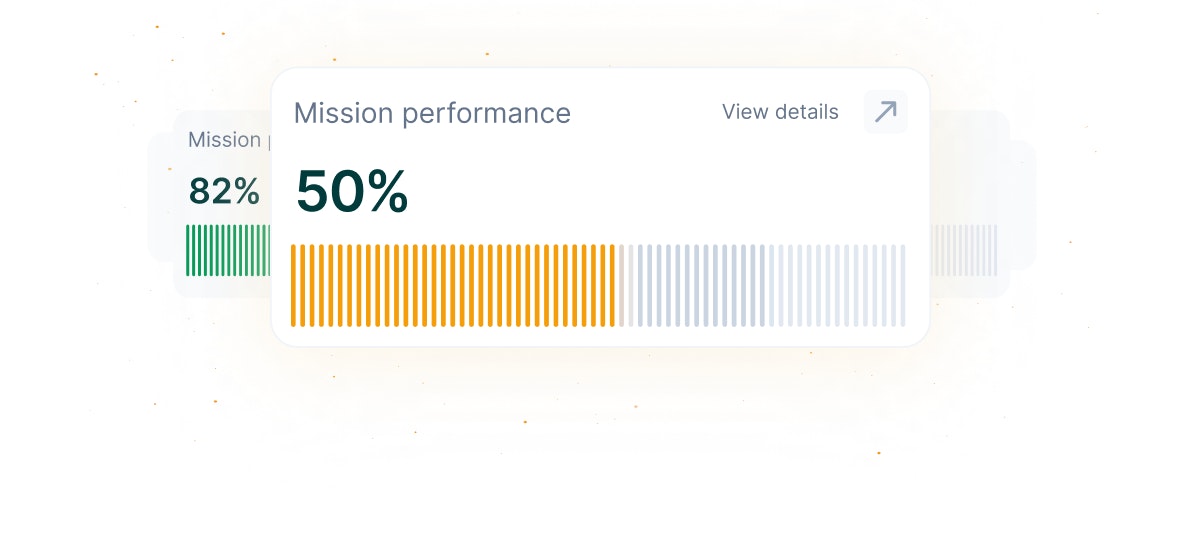The height and width of the screenshot is (554, 1182).
Task: Click the Mission performance heading on front card
Action: pos(432,113)
